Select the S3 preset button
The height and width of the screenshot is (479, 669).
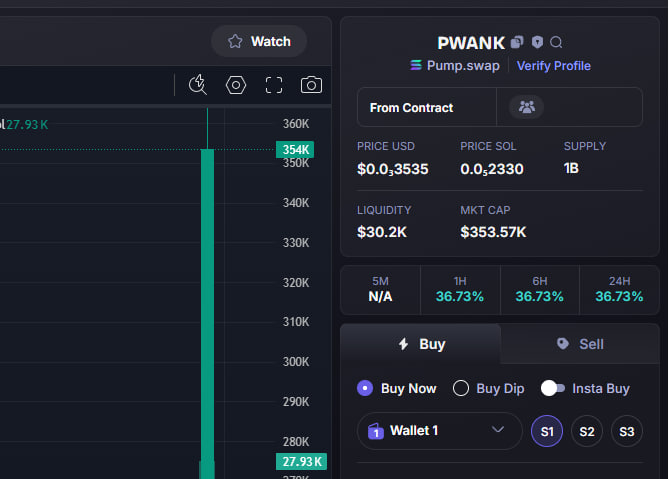point(627,431)
